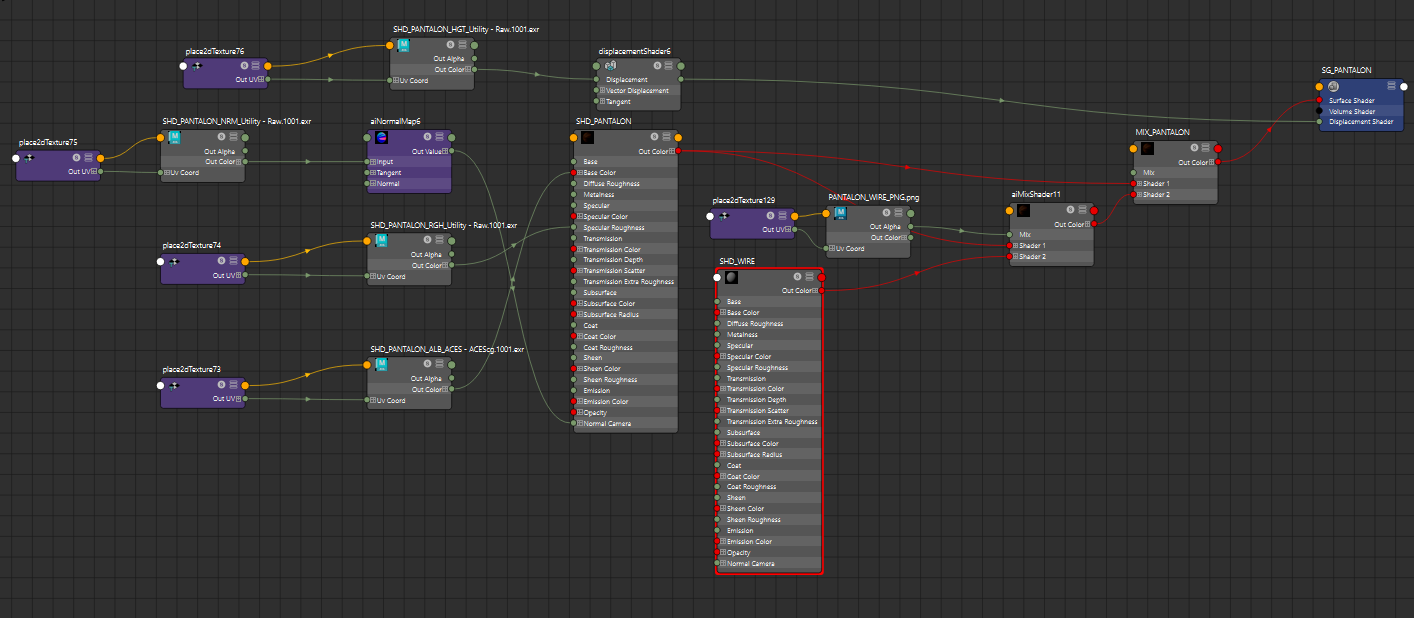Screen dimensions: 1414x618
Task: Click the file icon on SHD_PANTALON_RGH_Utility node
Action: pyautogui.click(x=381, y=242)
